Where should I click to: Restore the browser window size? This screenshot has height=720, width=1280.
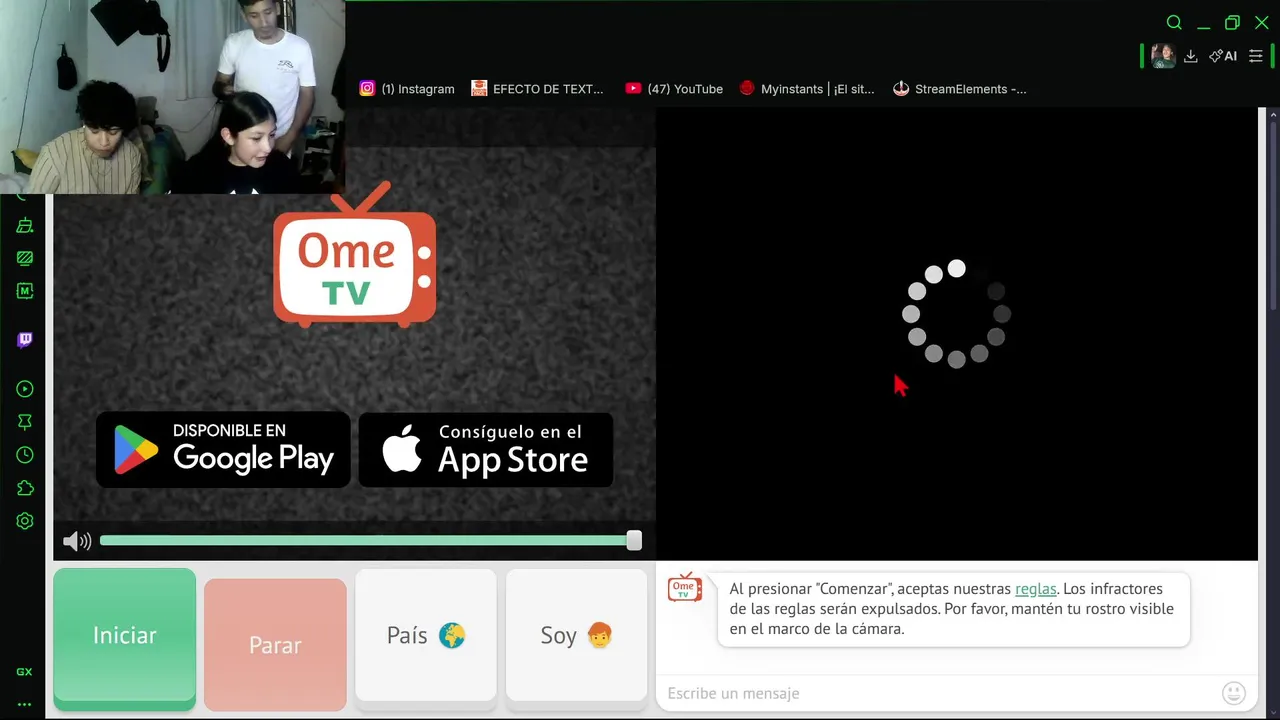pos(1232,23)
